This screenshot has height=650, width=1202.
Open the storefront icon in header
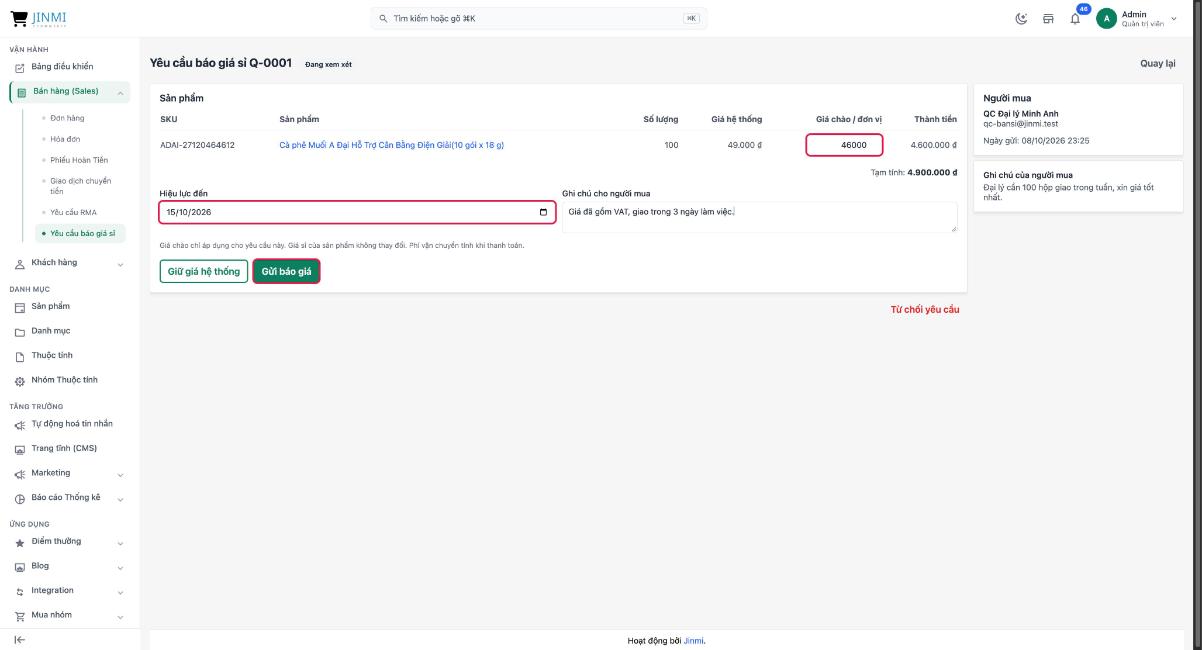click(1049, 18)
